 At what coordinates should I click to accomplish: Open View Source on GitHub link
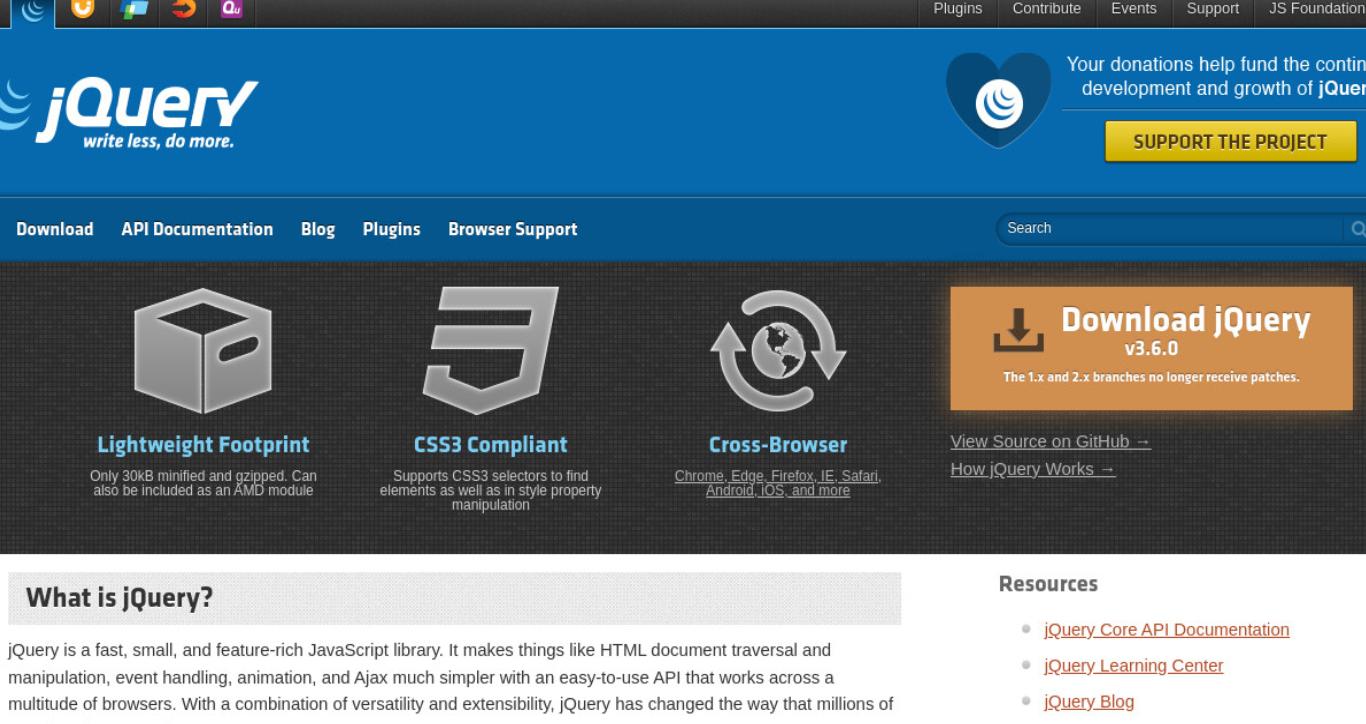(1050, 441)
